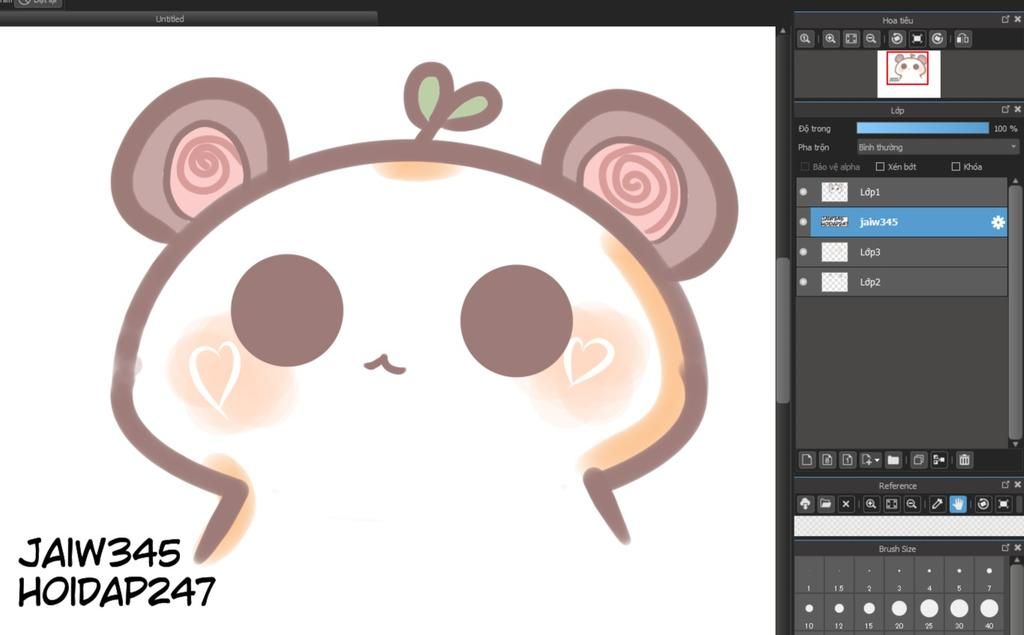1024x635 pixels.
Task: Zoom out on the Reference panel image
Action: (x=912, y=504)
